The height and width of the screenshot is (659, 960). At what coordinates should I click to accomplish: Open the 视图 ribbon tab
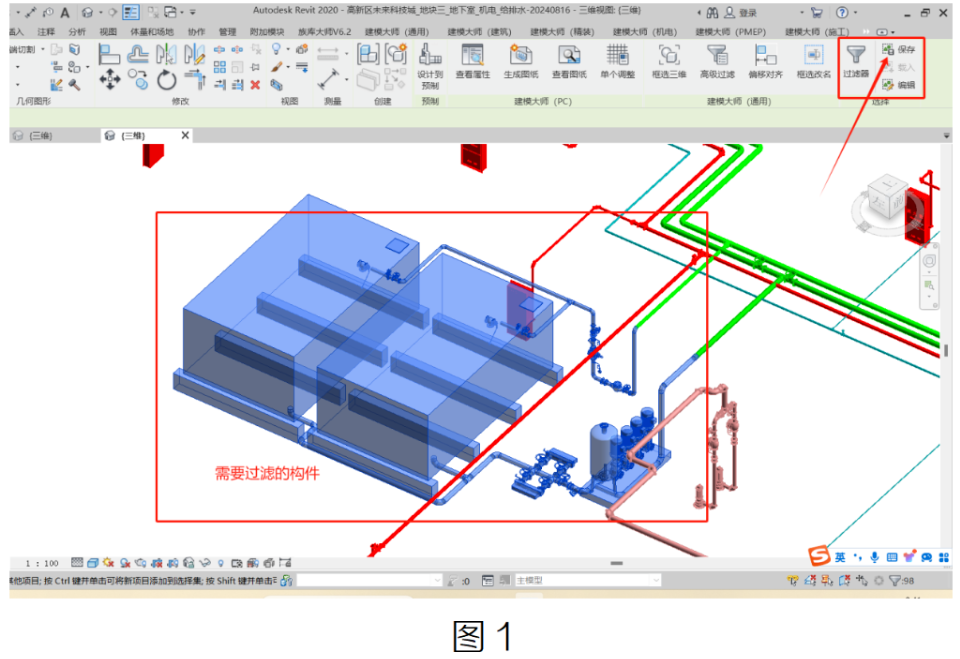tap(108, 31)
